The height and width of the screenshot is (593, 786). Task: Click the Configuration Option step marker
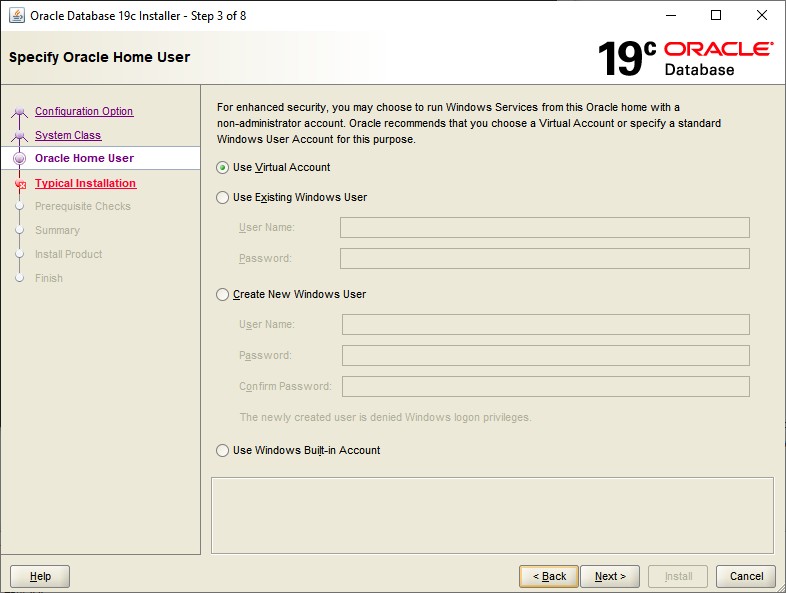click(20, 111)
